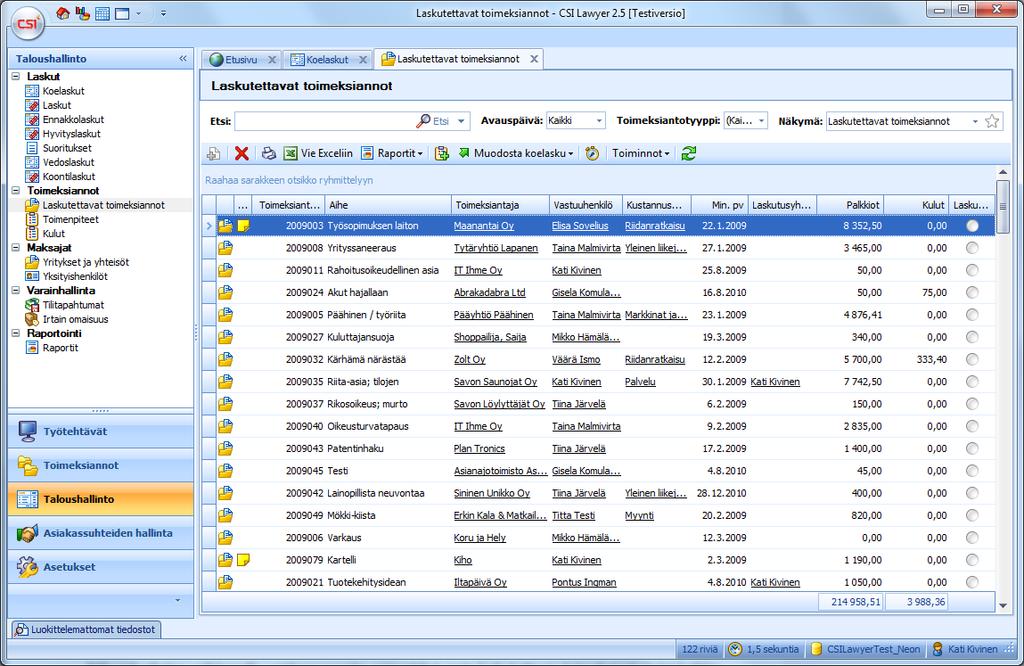Open Luokittelemattomat tiedostot panel
1024x666 pixels.
(x=86, y=629)
